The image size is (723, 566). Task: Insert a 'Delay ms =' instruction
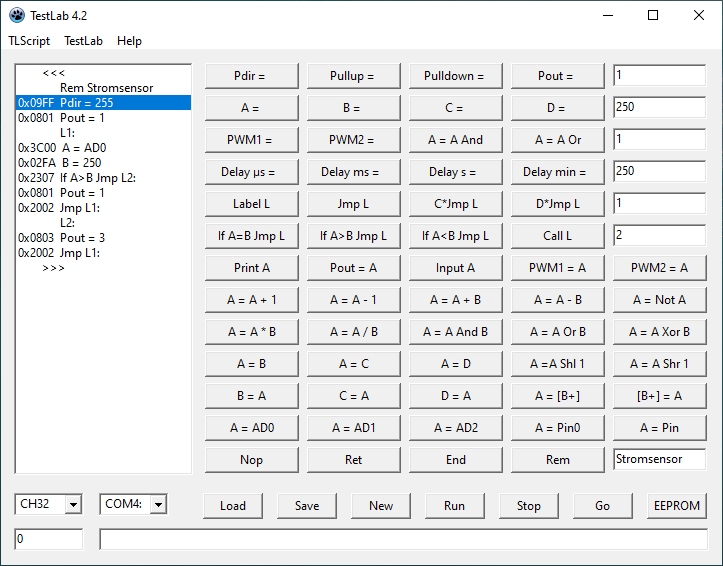(354, 172)
